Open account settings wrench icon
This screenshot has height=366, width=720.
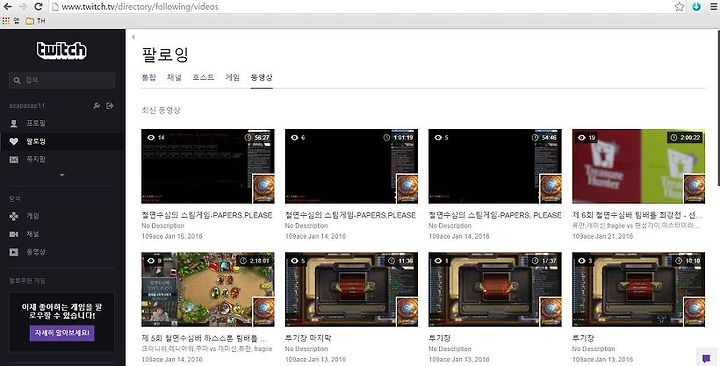click(x=96, y=106)
